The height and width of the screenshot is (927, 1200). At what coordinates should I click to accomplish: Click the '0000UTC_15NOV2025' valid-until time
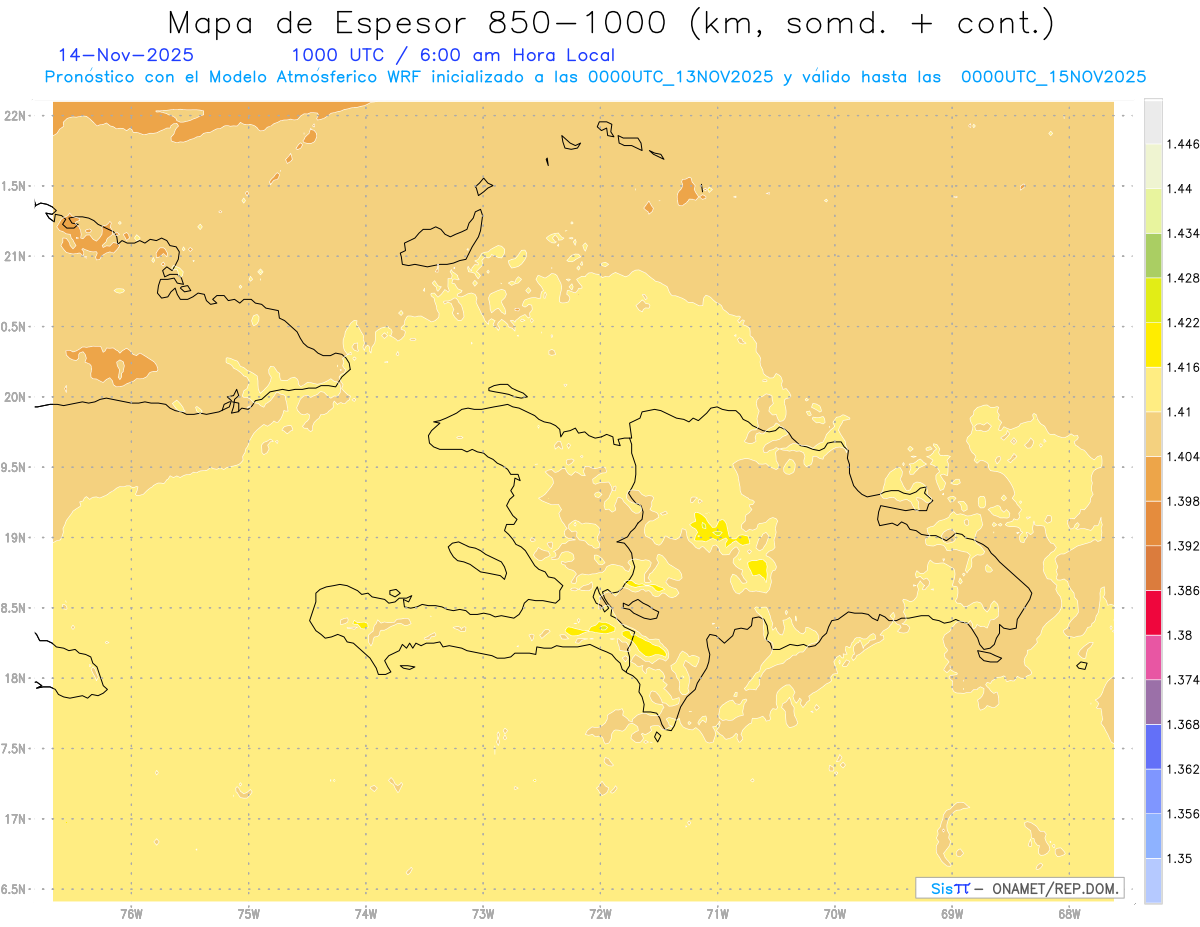point(1053,77)
